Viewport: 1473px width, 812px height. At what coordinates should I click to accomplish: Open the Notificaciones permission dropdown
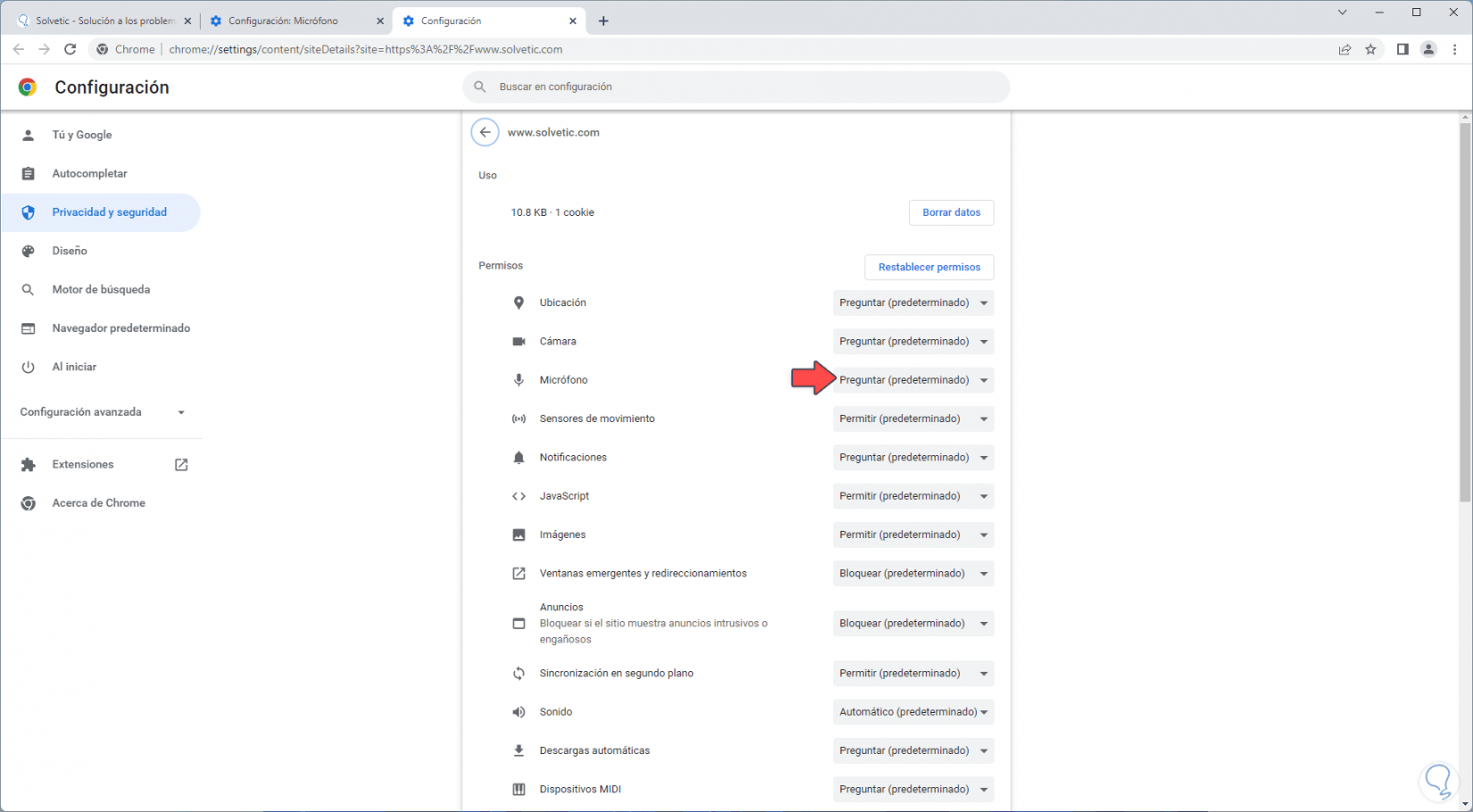(x=913, y=458)
